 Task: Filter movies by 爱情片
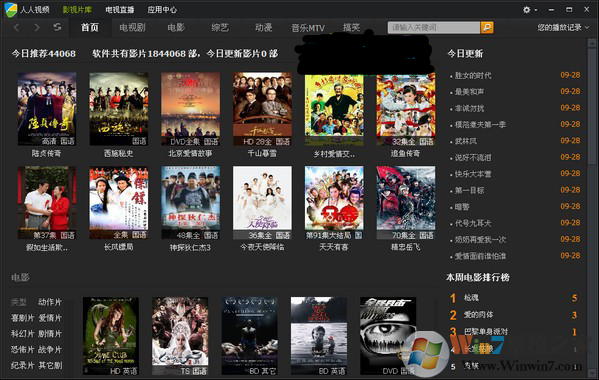tap(50, 318)
